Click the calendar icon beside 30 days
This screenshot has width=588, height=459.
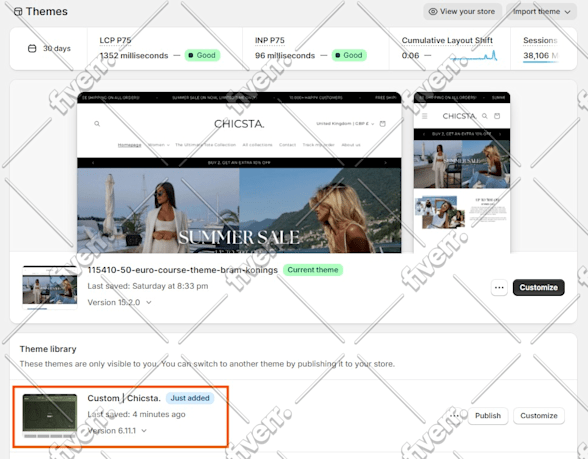pos(32,48)
